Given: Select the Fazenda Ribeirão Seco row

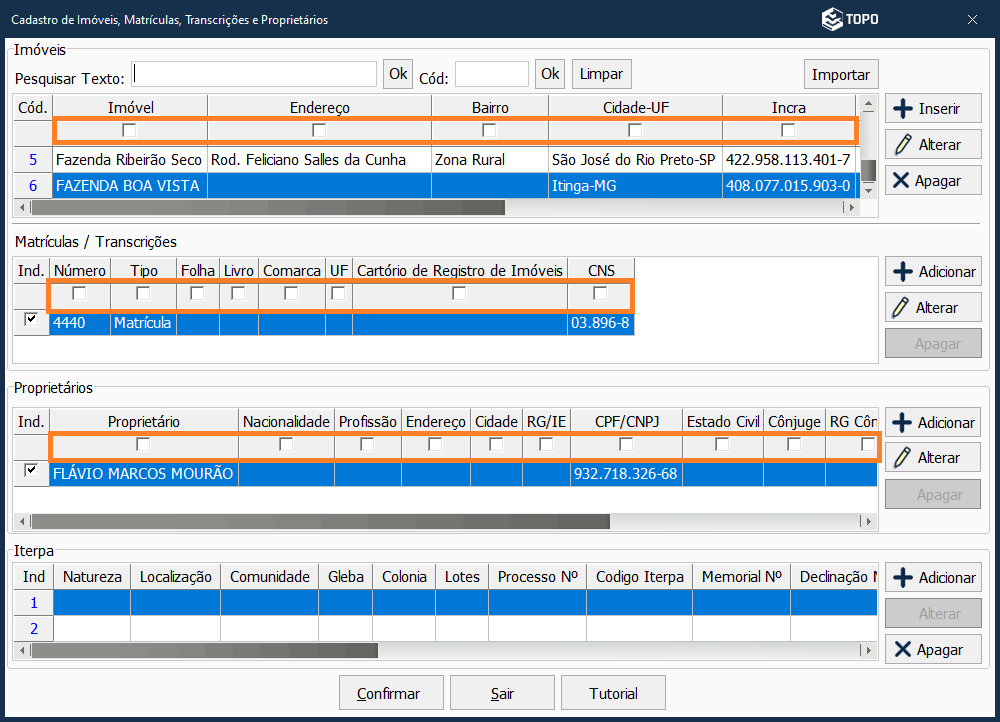Looking at the screenshot, I should 129,160.
